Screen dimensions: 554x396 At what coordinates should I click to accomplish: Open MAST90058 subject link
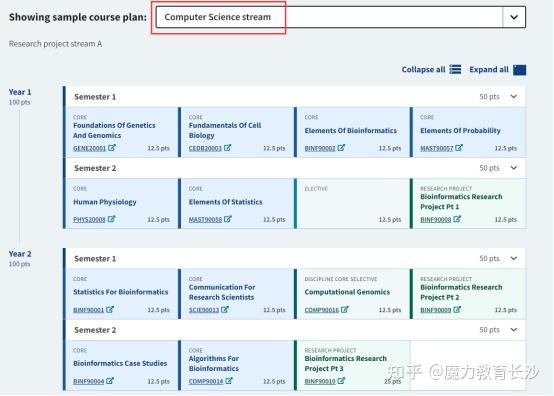[x=205, y=219]
